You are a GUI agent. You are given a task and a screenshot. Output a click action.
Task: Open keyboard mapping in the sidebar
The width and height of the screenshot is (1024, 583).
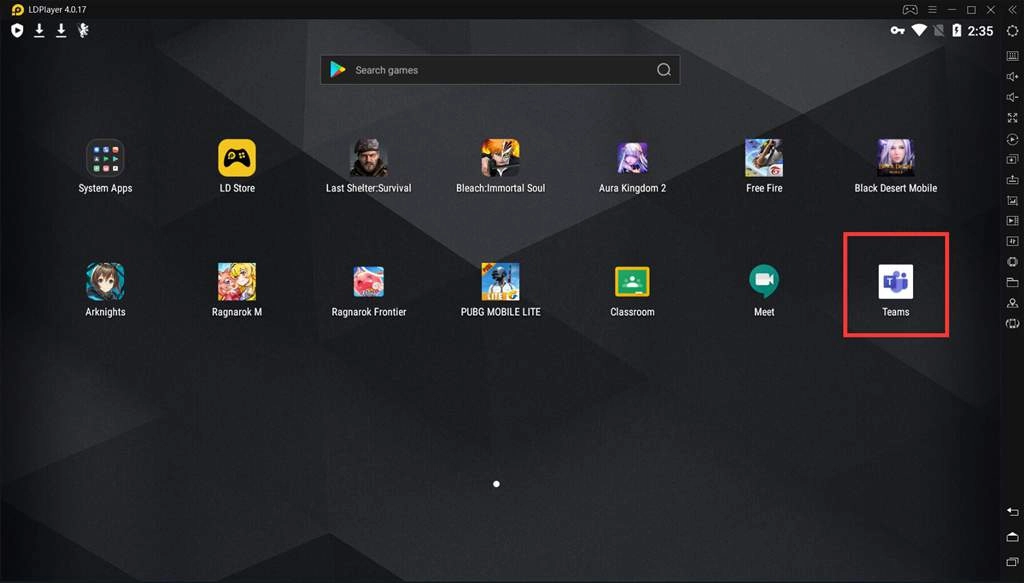click(1012, 56)
